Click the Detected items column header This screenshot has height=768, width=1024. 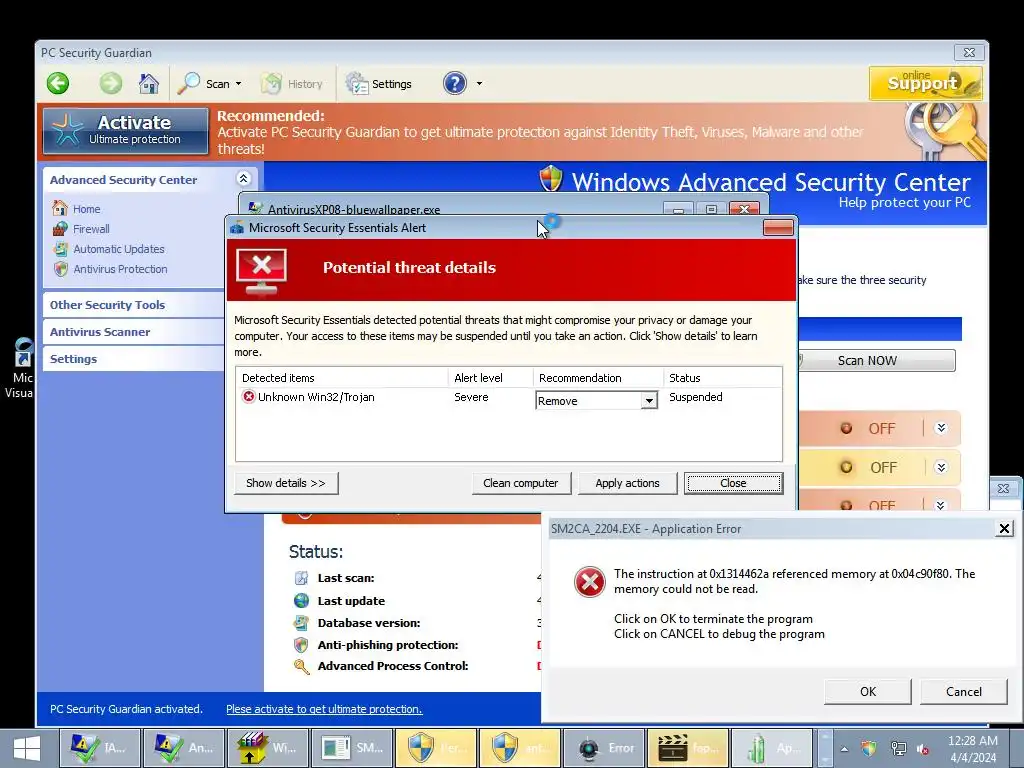[342, 378]
